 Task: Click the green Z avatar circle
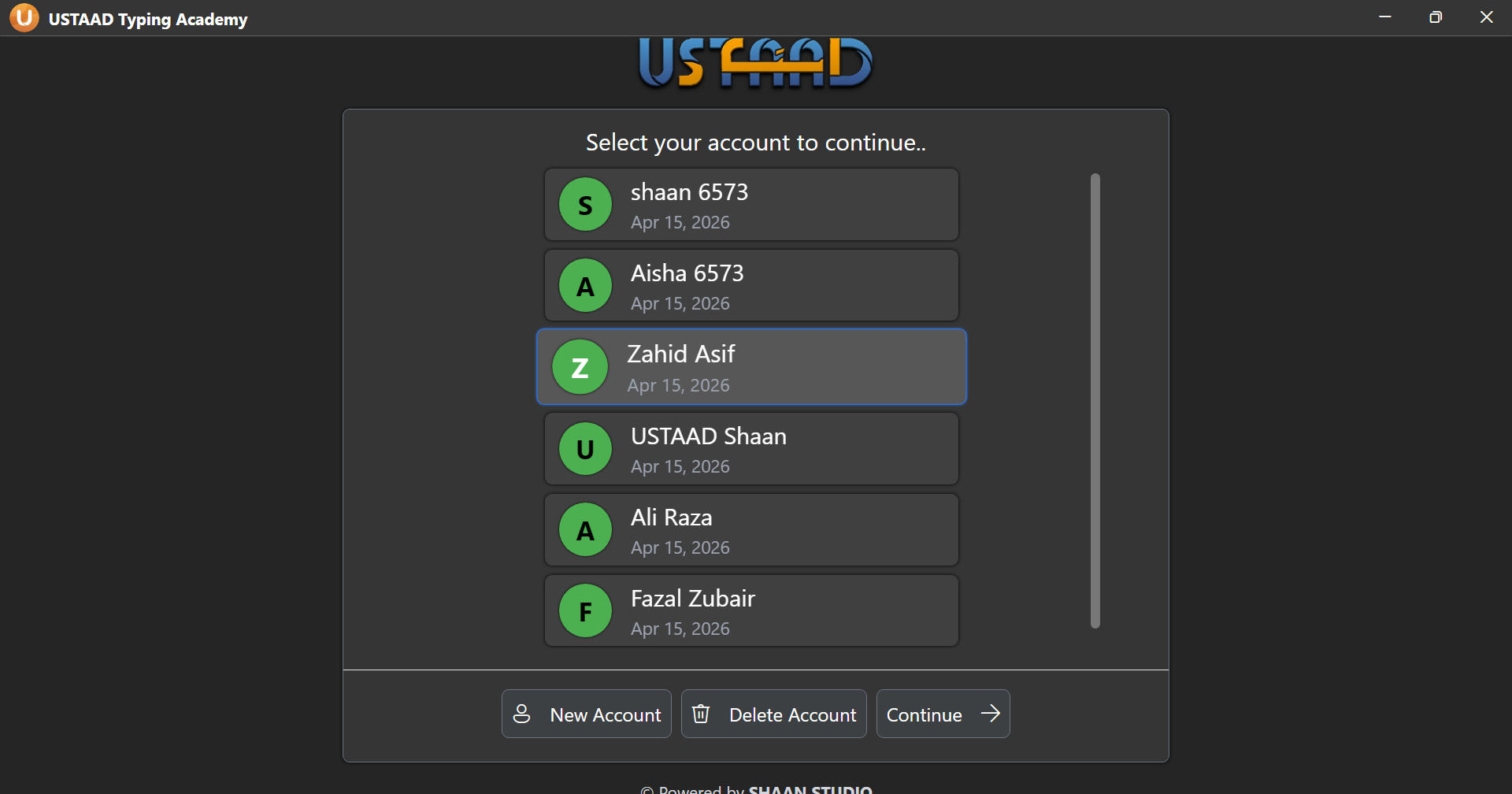pyautogui.click(x=580, y=367)
